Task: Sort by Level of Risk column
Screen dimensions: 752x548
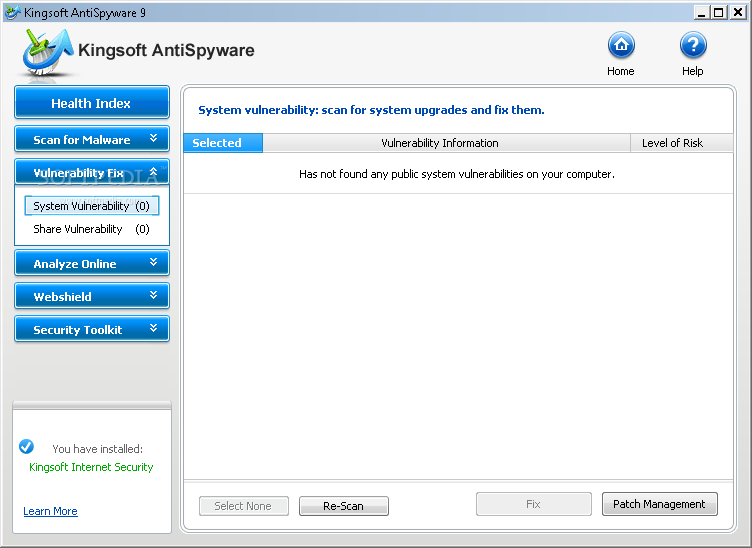Action: pos(682,143)
